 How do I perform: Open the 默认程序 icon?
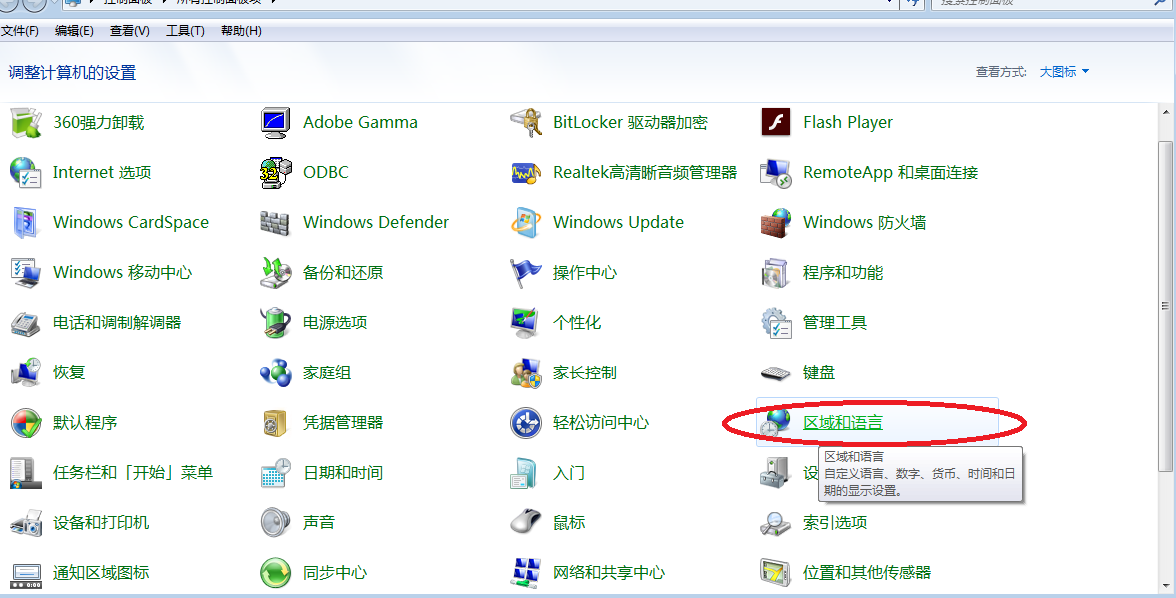(26, 423)
